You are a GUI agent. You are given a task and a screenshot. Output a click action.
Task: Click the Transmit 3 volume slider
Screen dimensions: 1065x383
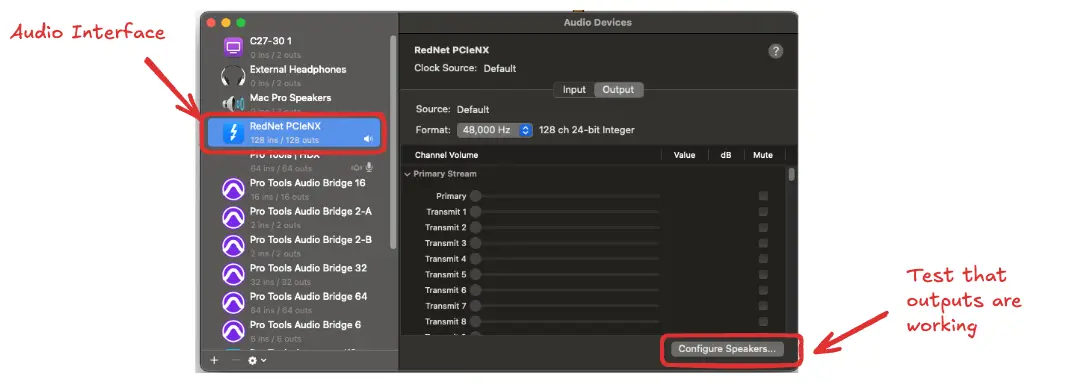[x=564, y=243]
